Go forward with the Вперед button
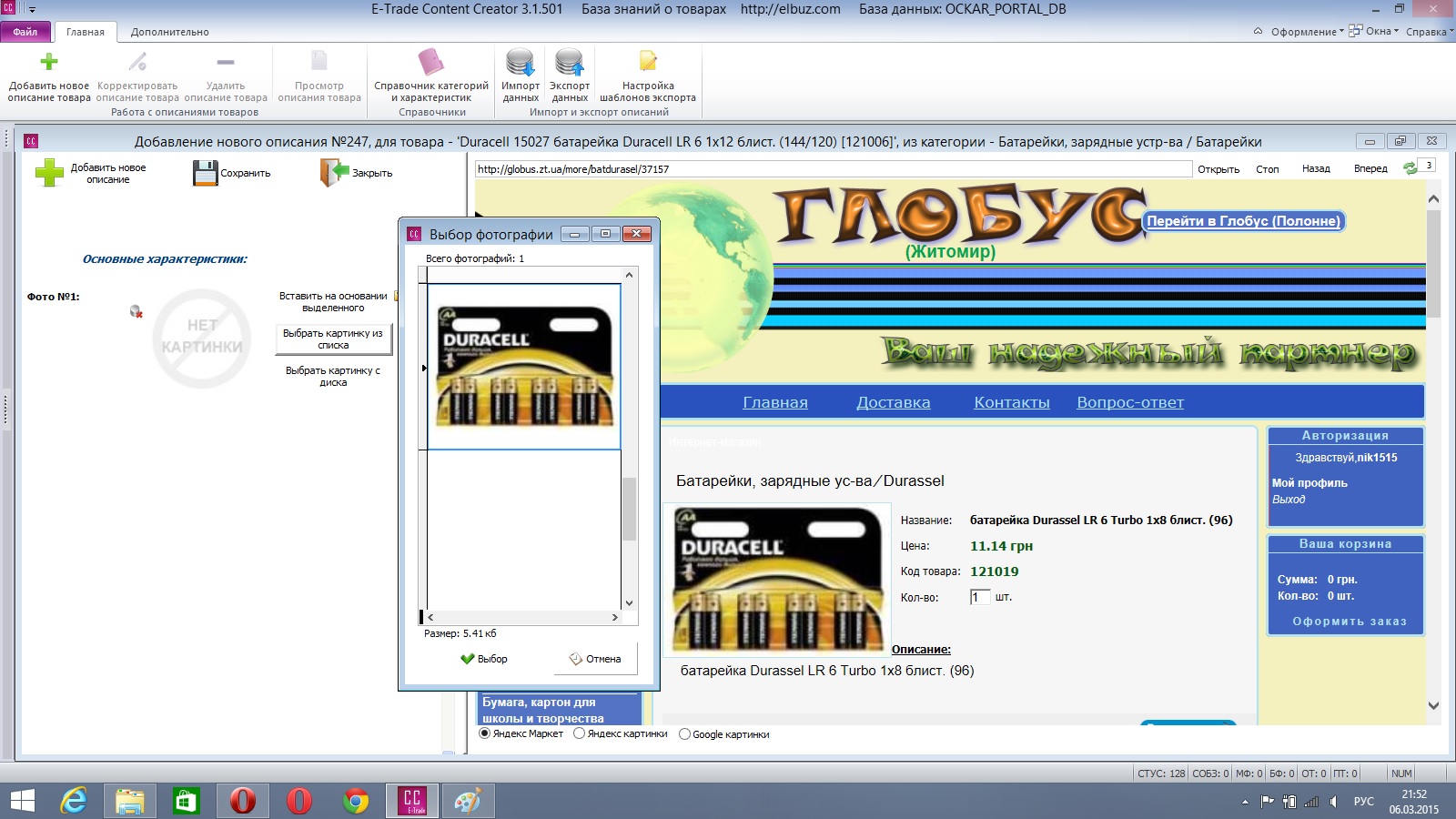This screenshot has width=1456, height=819. pos(1370,169)
